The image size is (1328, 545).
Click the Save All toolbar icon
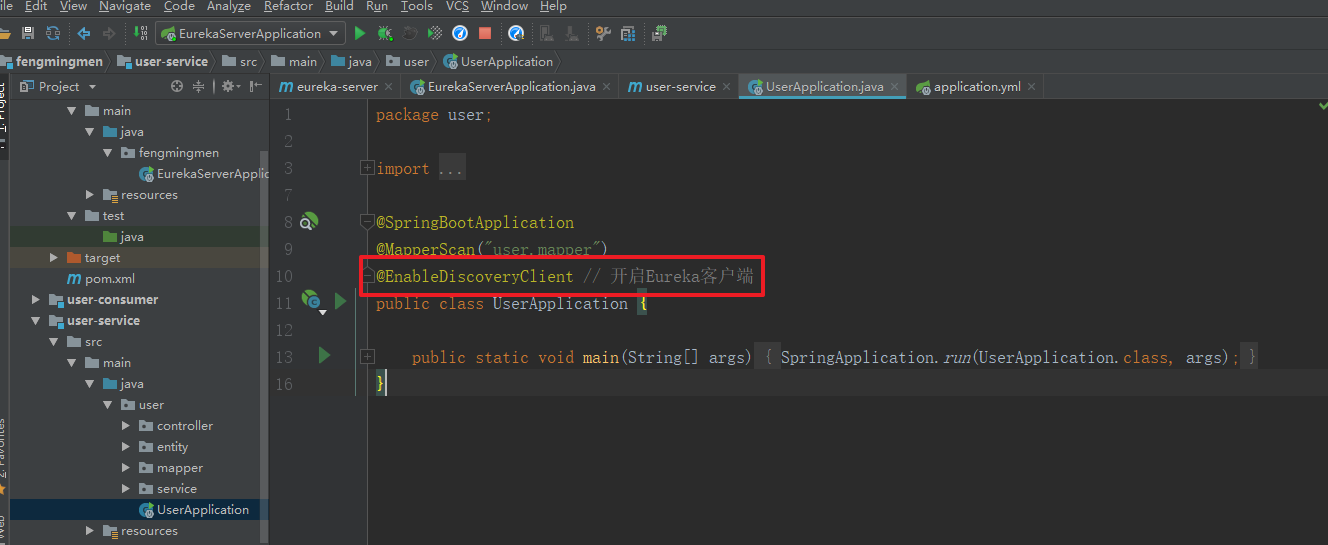coord(28,33)
